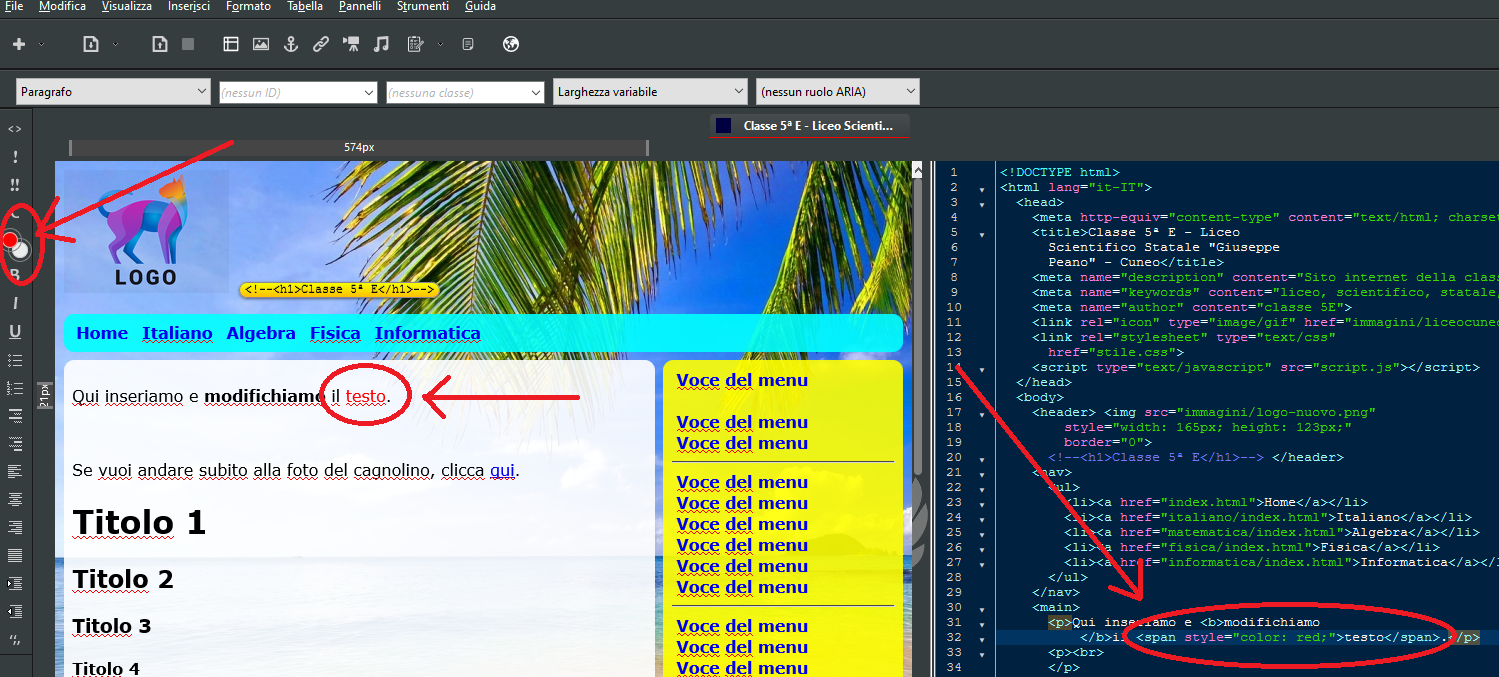Toggle italic formatting in left sidebar
This screenshot has height=677, width=1499.
point(15,303)
